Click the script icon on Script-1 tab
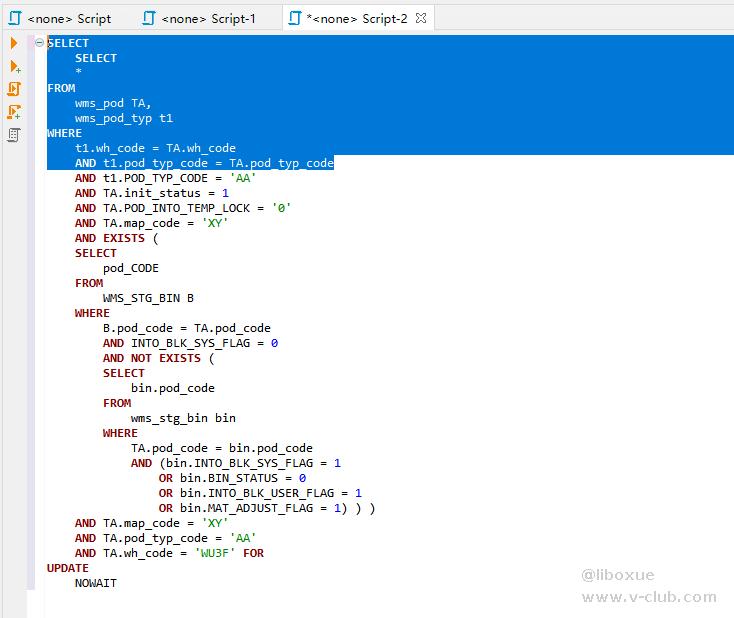 click(150, 18)
